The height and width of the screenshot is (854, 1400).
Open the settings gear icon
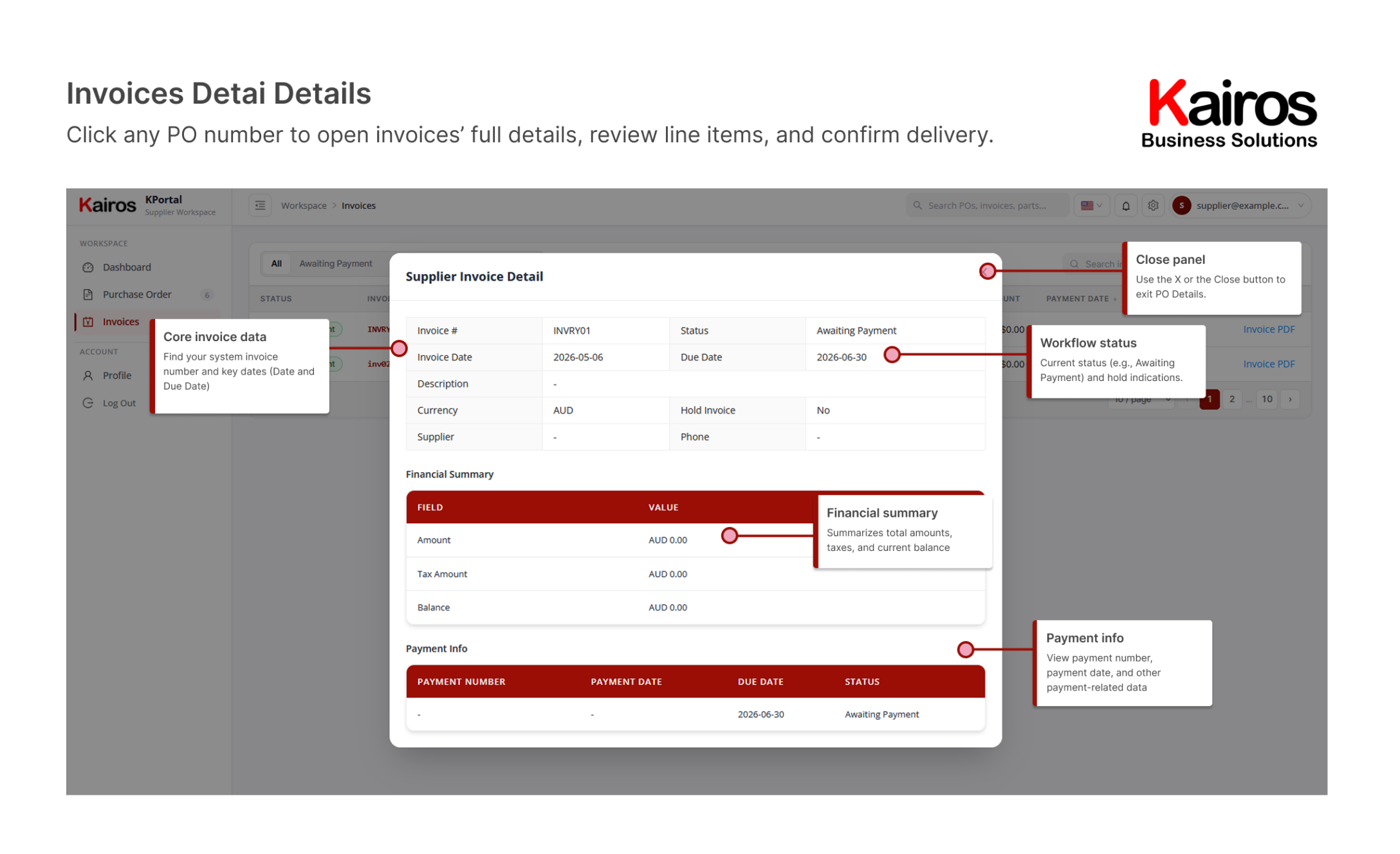1153,205
